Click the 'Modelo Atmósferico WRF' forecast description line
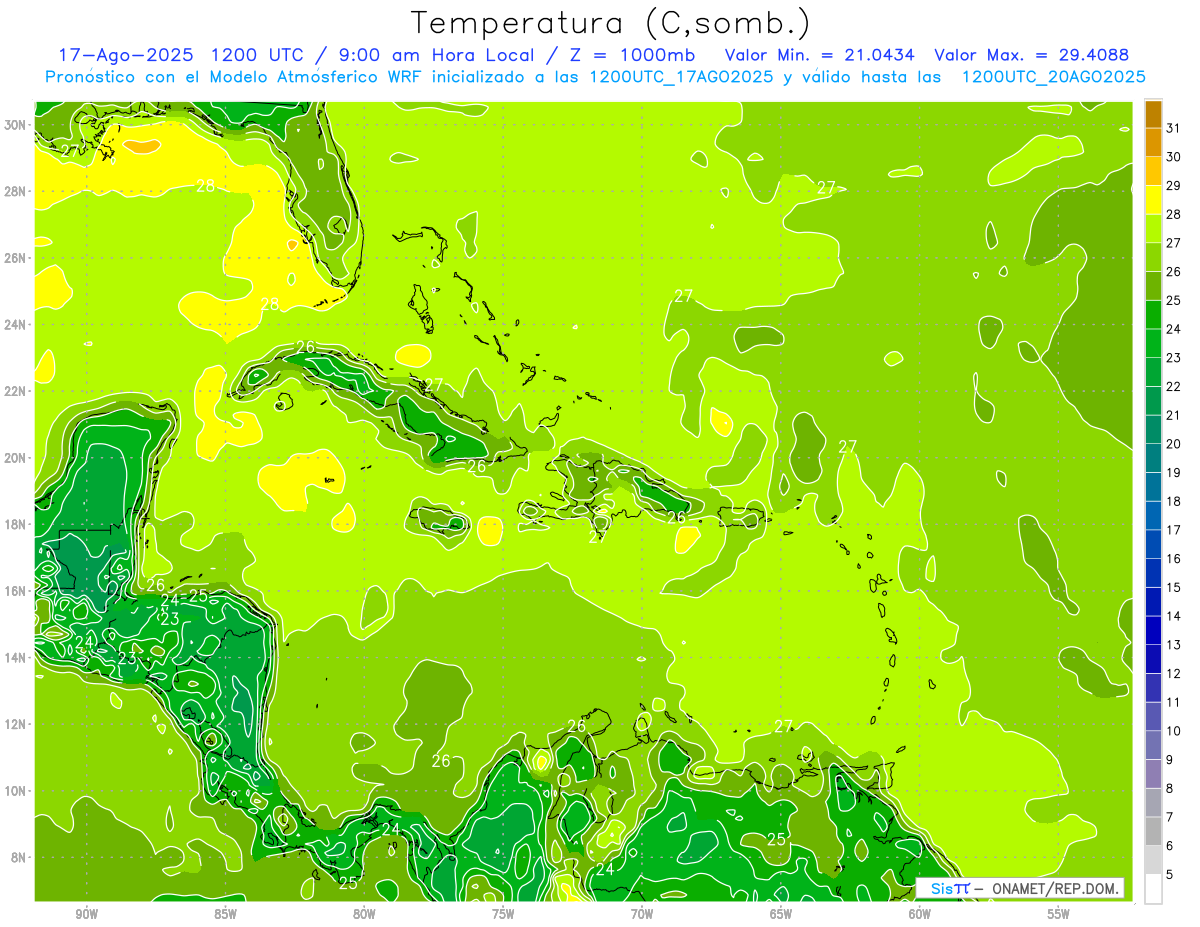1200x927 pixels. pyautogui.click(x=595, y=77)
